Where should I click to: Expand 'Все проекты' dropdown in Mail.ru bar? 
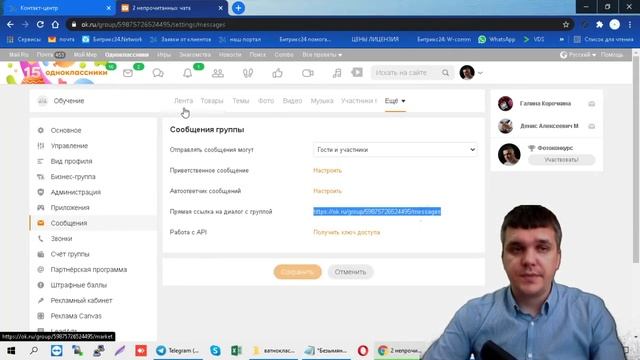click(x=322, y=55)
